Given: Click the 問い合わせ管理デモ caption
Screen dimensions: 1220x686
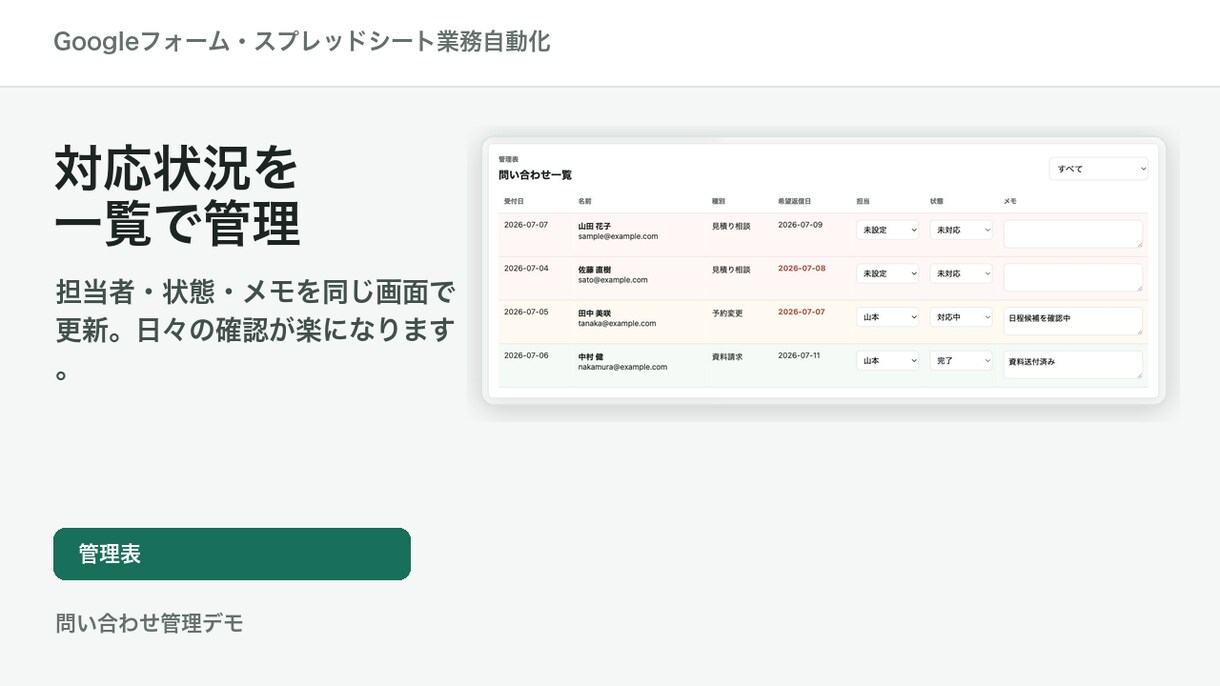Looking at the screenshot, I should (150, 623).
